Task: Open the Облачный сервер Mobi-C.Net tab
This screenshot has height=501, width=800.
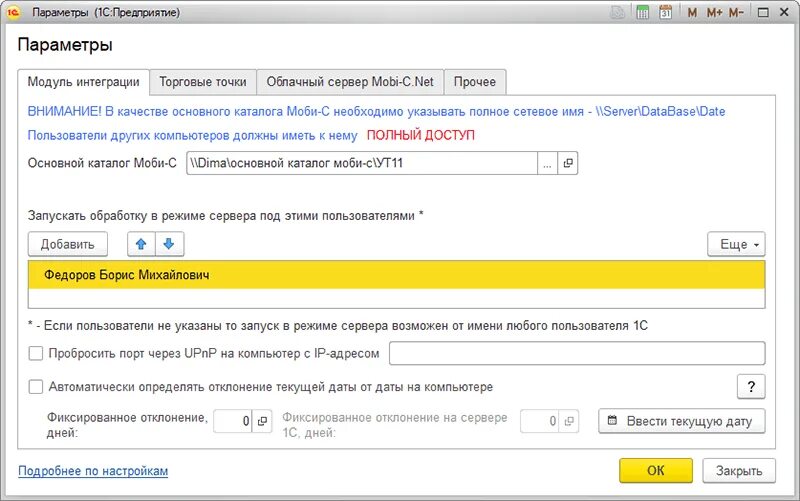Action: pyautogui.click(x=350, y=82)
